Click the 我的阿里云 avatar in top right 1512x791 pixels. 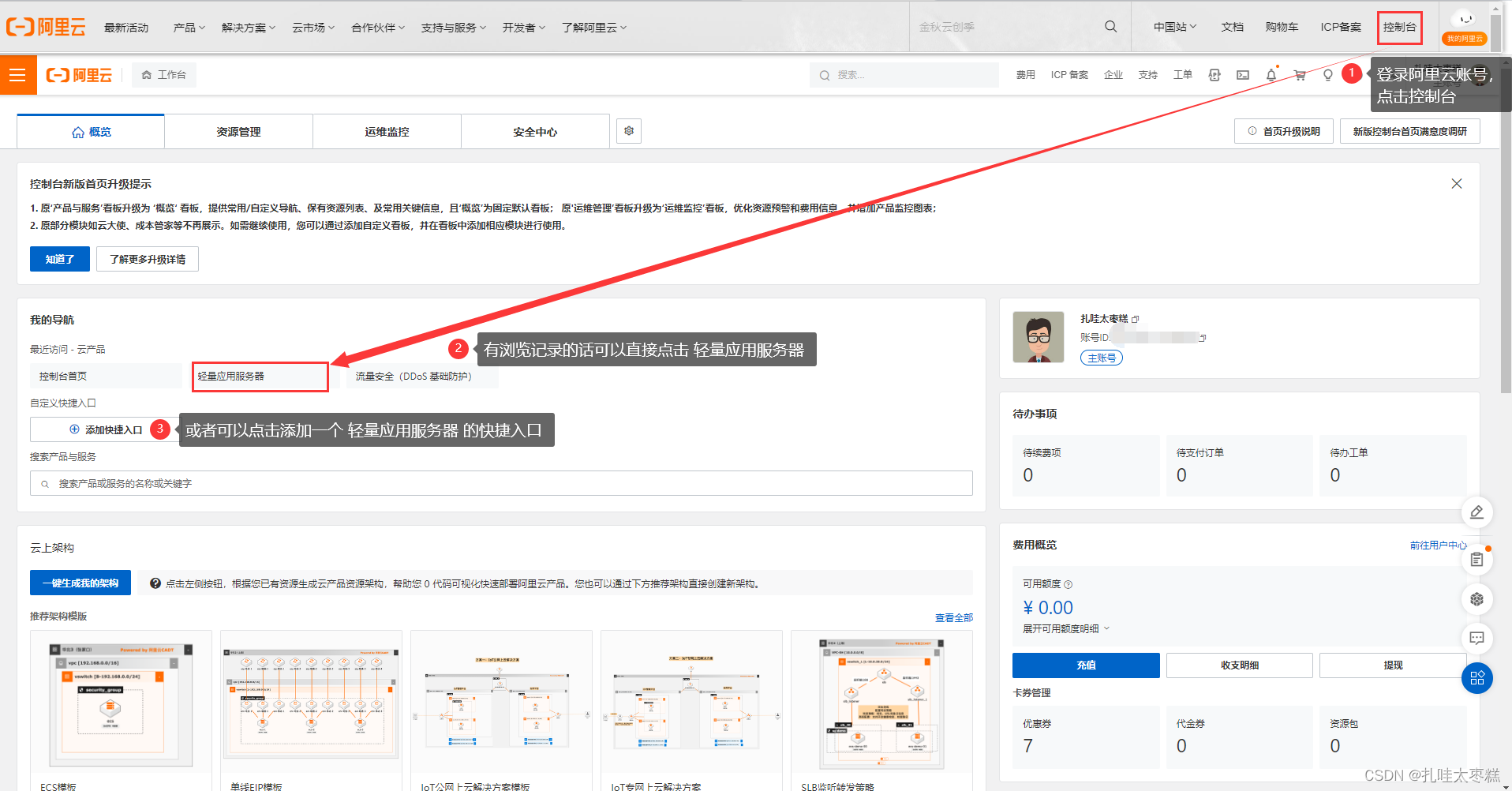[x=1464, y=27]
